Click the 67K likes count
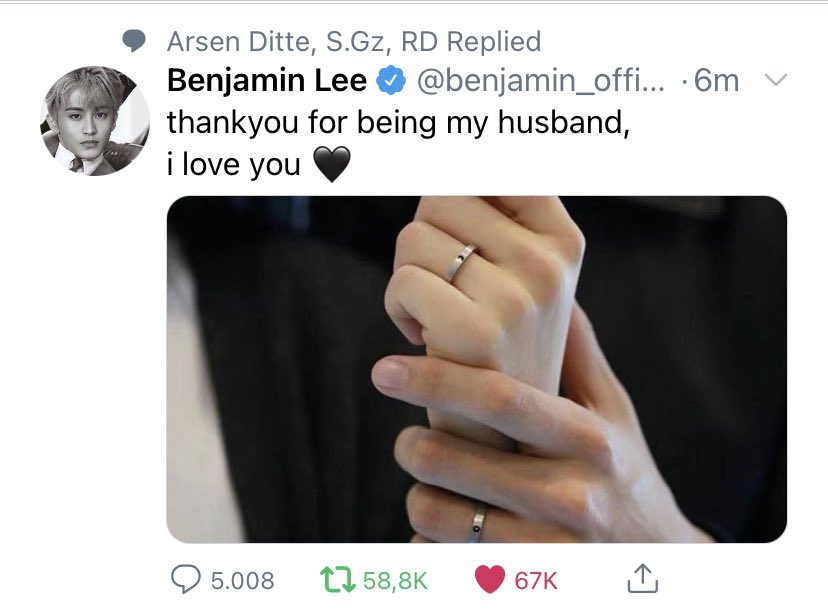 point(536,580)
